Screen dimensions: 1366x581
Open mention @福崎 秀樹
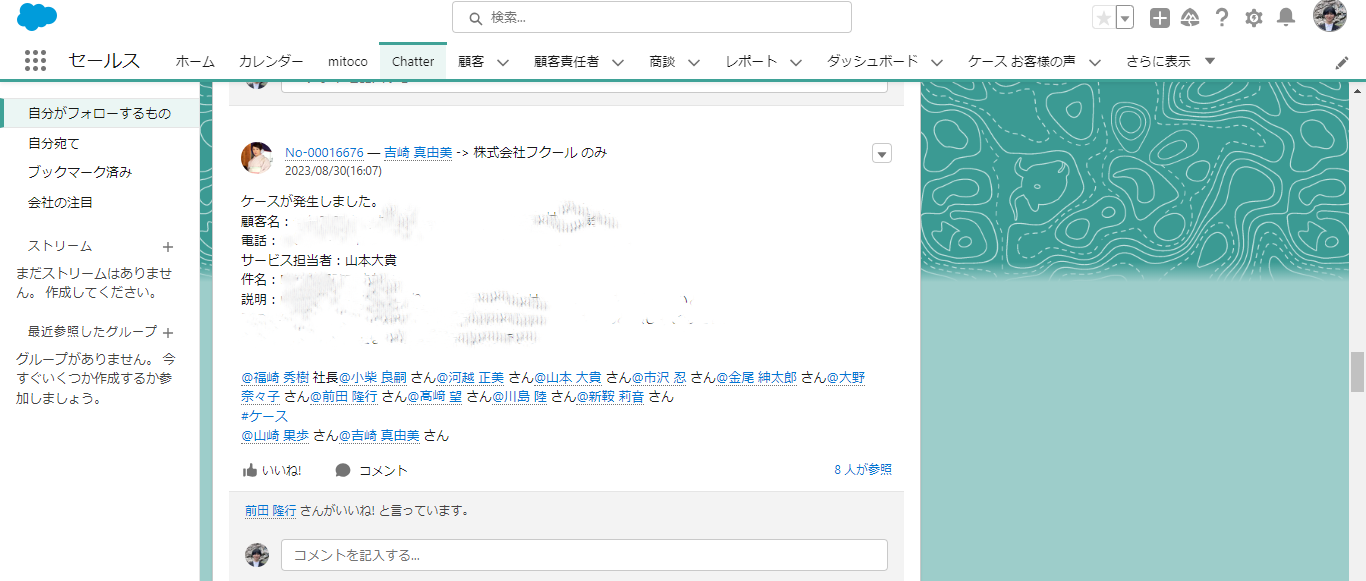(275, 378)
